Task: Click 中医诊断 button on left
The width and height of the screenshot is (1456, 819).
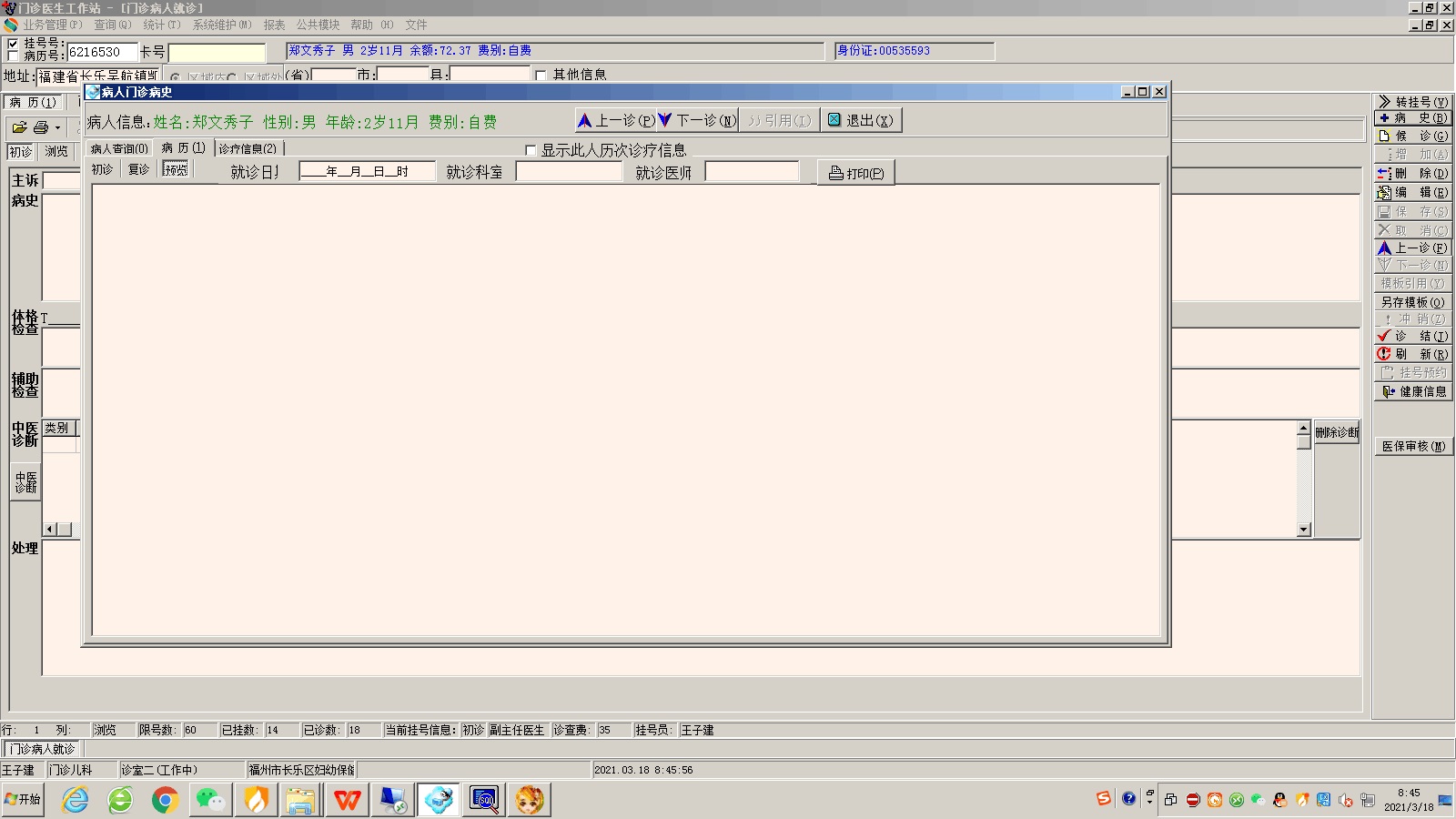Action: pos(25,482)
